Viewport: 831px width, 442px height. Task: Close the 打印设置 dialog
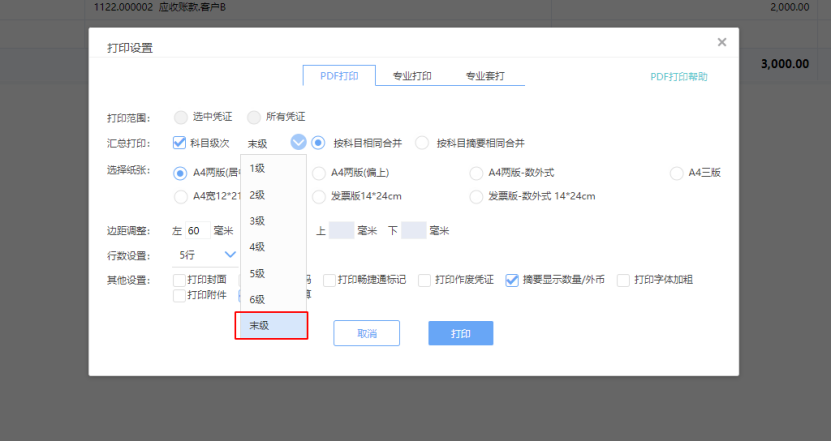point(721,42)
